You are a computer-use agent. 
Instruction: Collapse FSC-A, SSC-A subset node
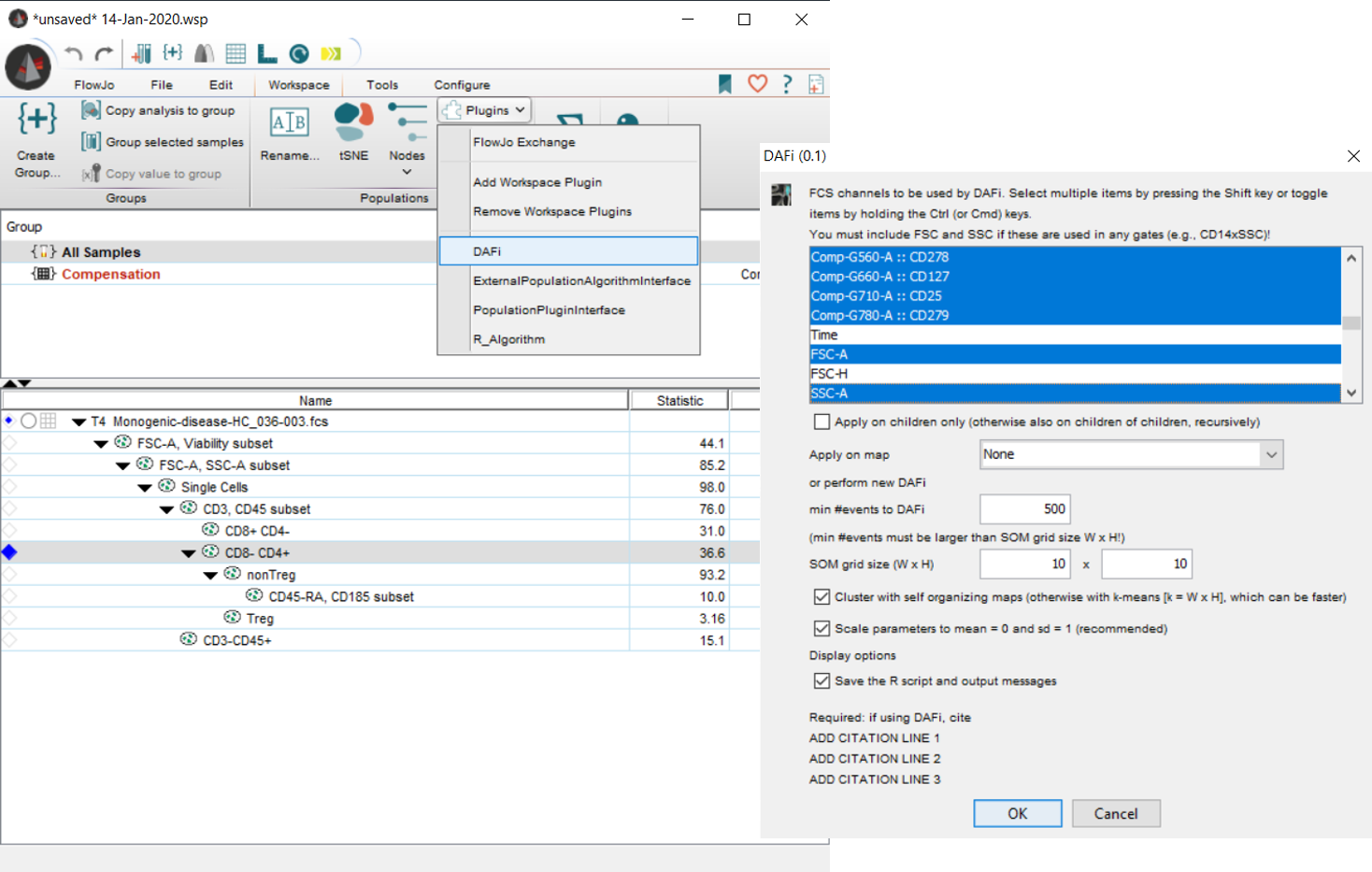123,465
